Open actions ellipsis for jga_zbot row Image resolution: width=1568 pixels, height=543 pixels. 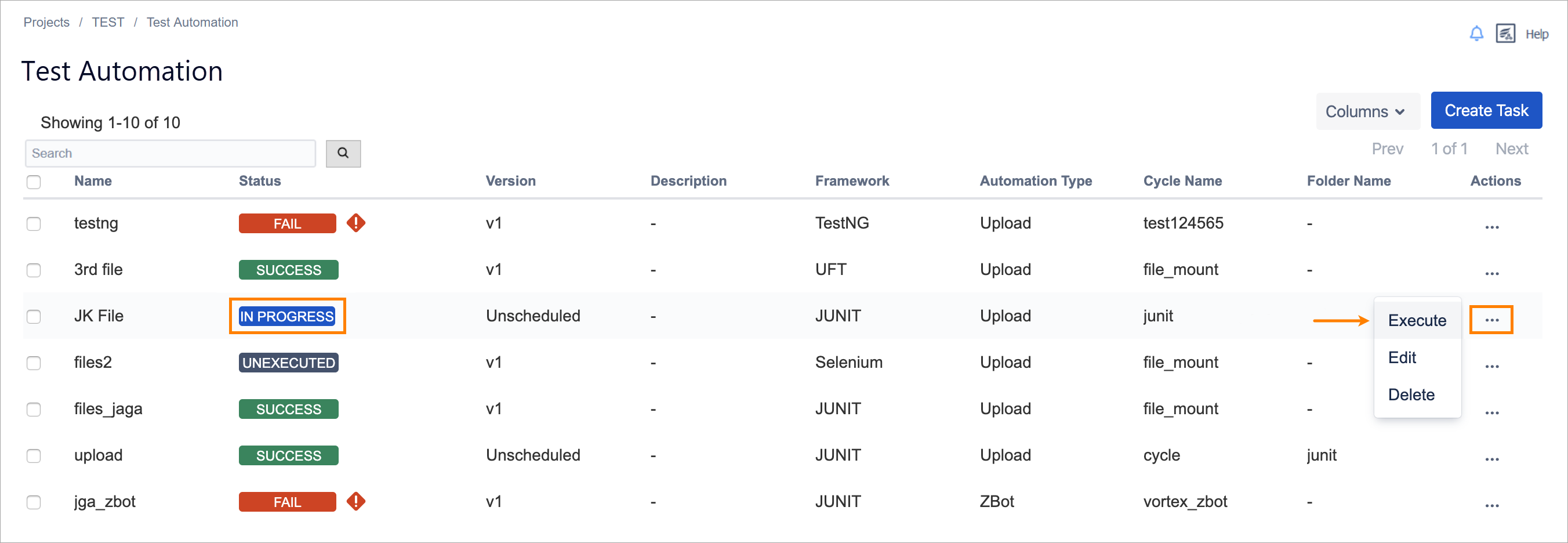[x=1491, y=505]
